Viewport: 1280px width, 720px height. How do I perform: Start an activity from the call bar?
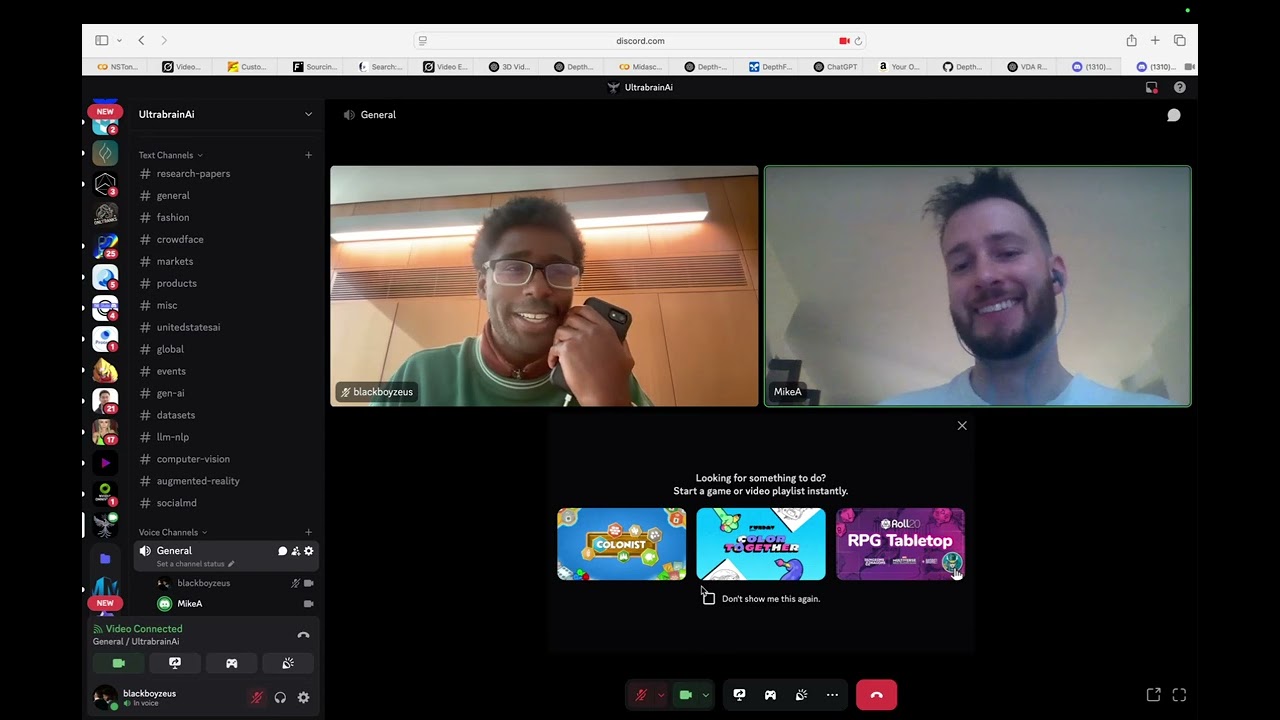770,695
